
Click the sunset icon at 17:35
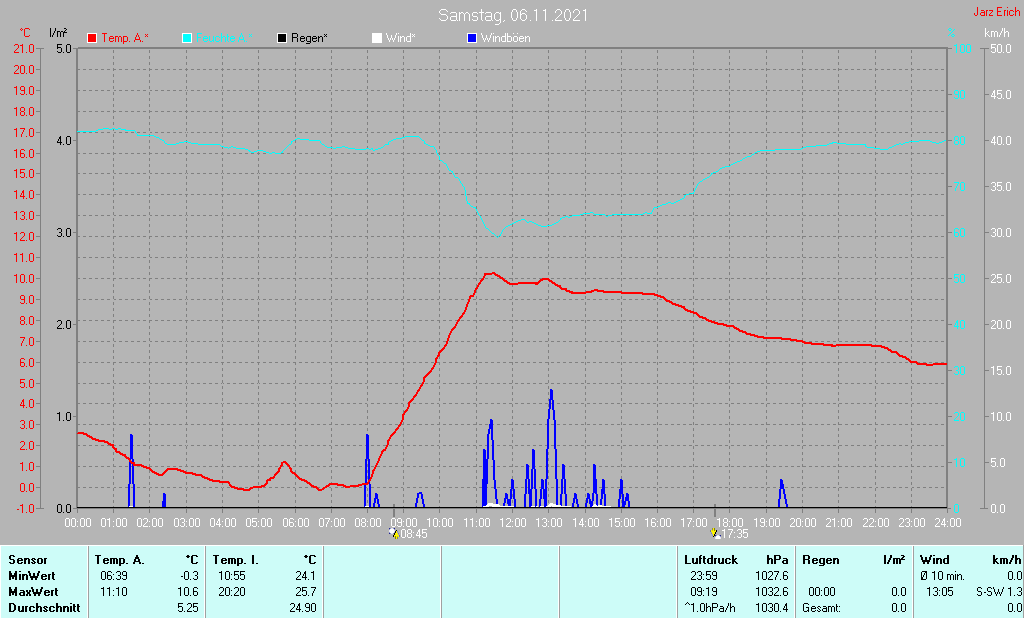[x=715, y=534]
